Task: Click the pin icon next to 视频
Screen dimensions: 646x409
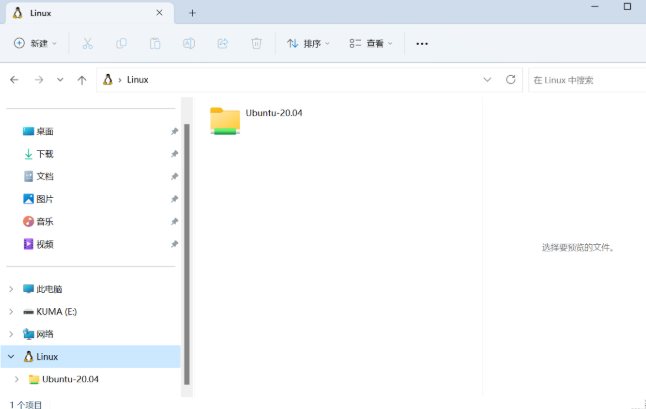Action: [174, 244]
